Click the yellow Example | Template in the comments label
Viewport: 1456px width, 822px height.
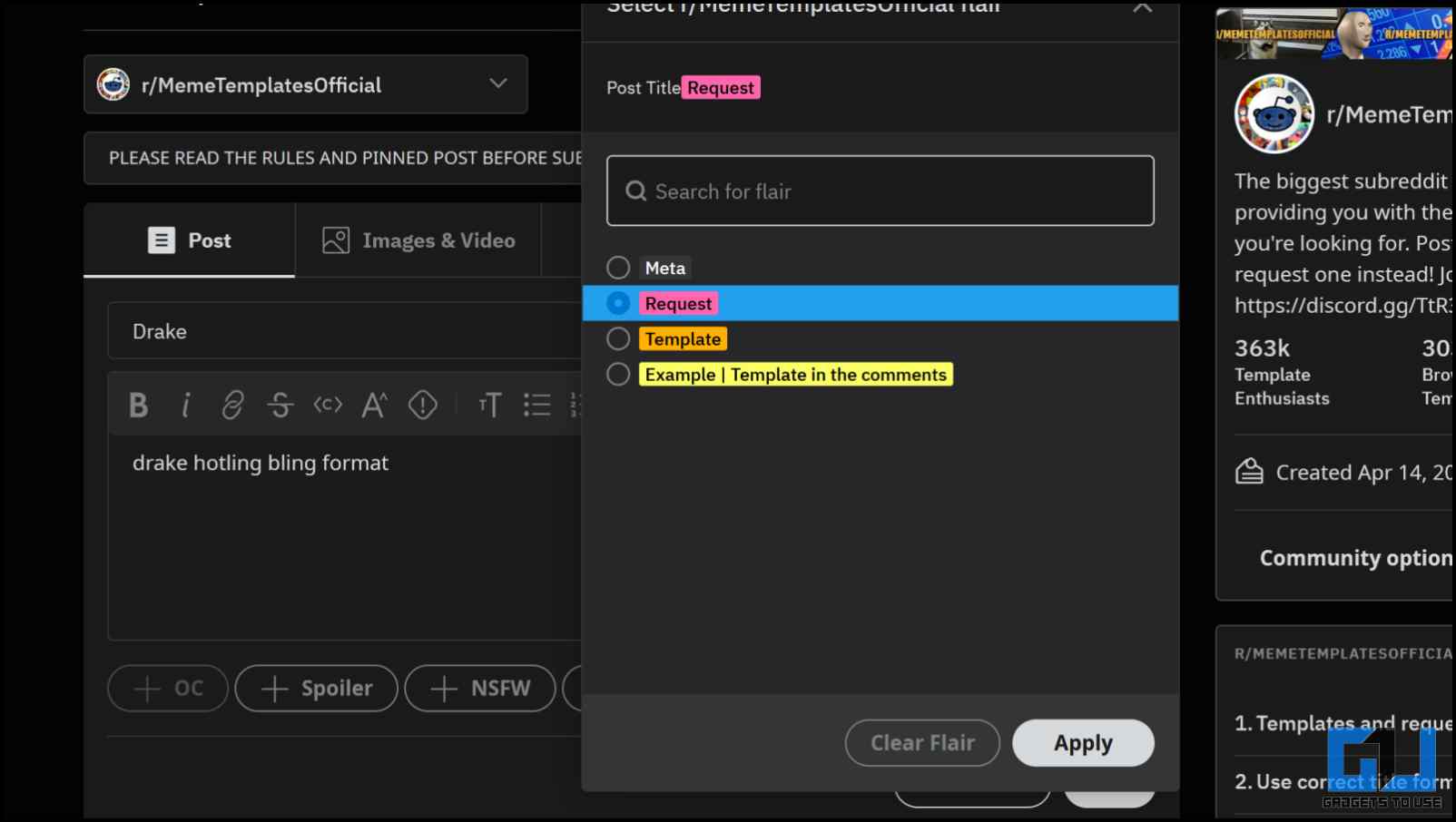tap(796, 375)
